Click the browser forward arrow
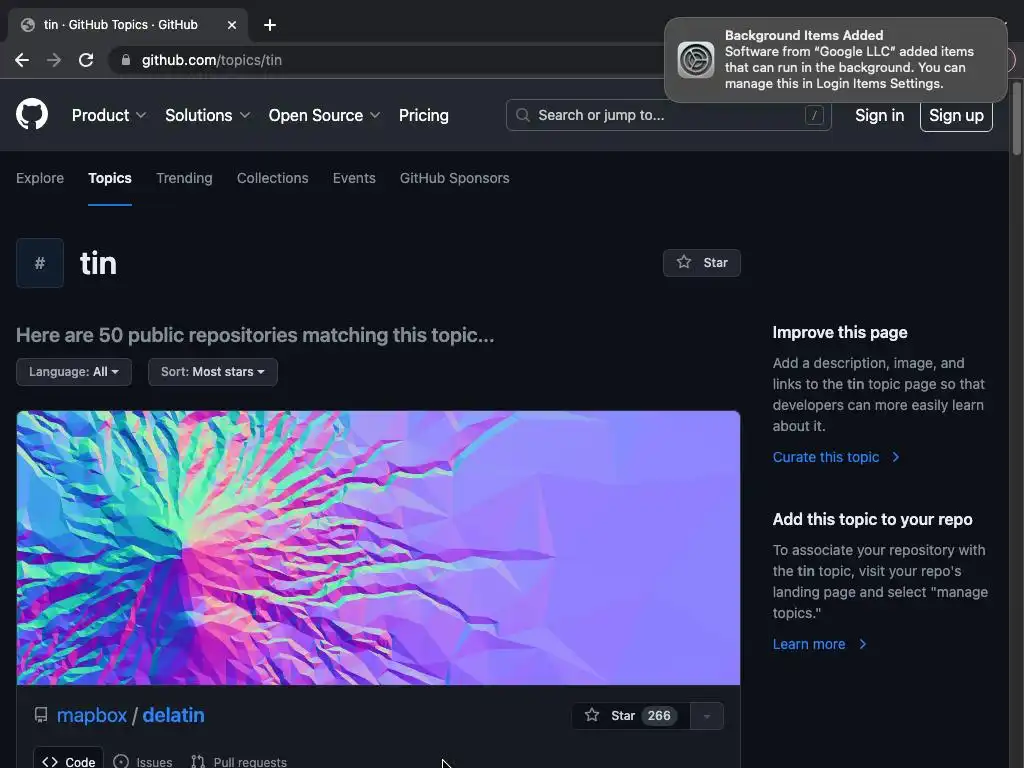The image size is (1024, 768). click(x=54, y=60)
